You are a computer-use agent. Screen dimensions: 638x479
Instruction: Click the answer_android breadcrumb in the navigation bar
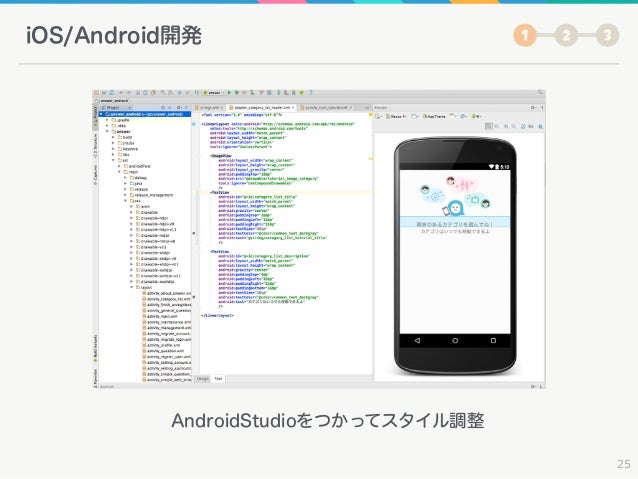pyautogui.click(x=114, y=101)
